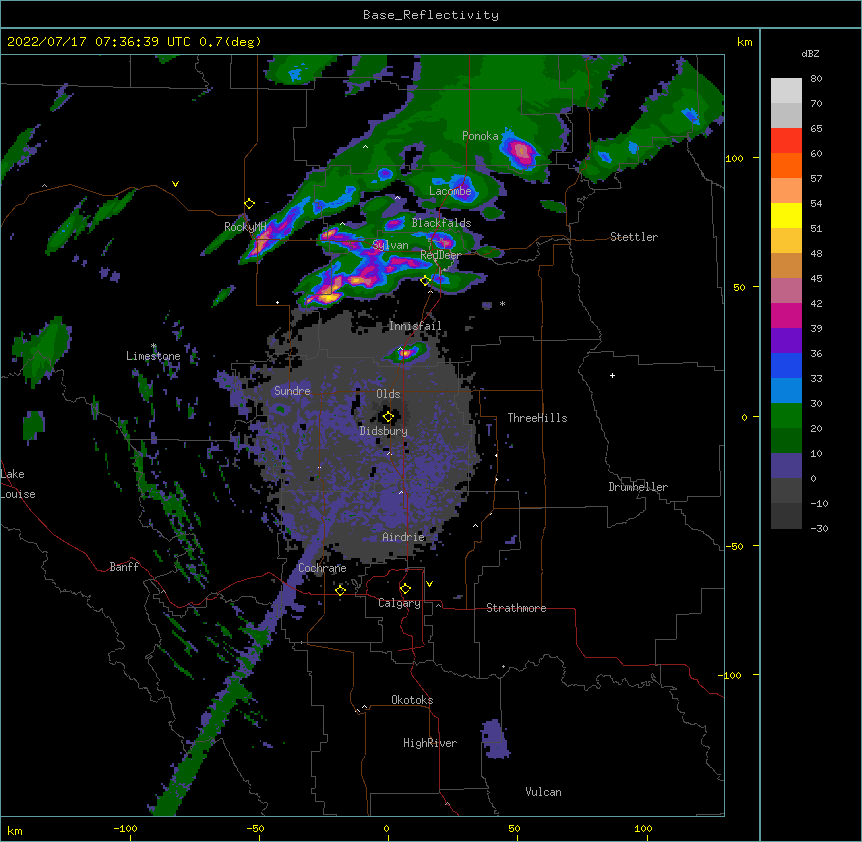Pick the royal blue swatch in the dBZ legend
Image resolution: width=862 pixels, height=842 pixels.
coord(786,365)
